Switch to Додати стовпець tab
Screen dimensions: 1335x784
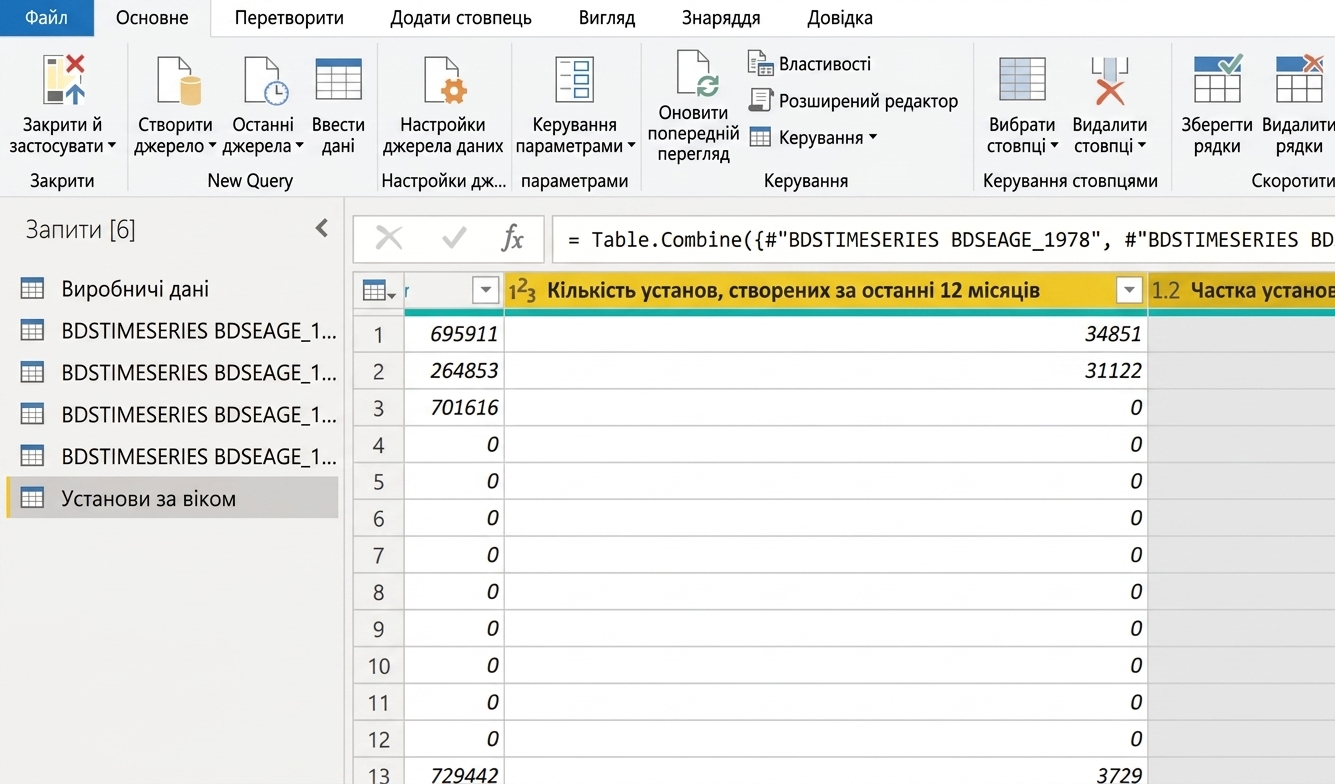461,18
